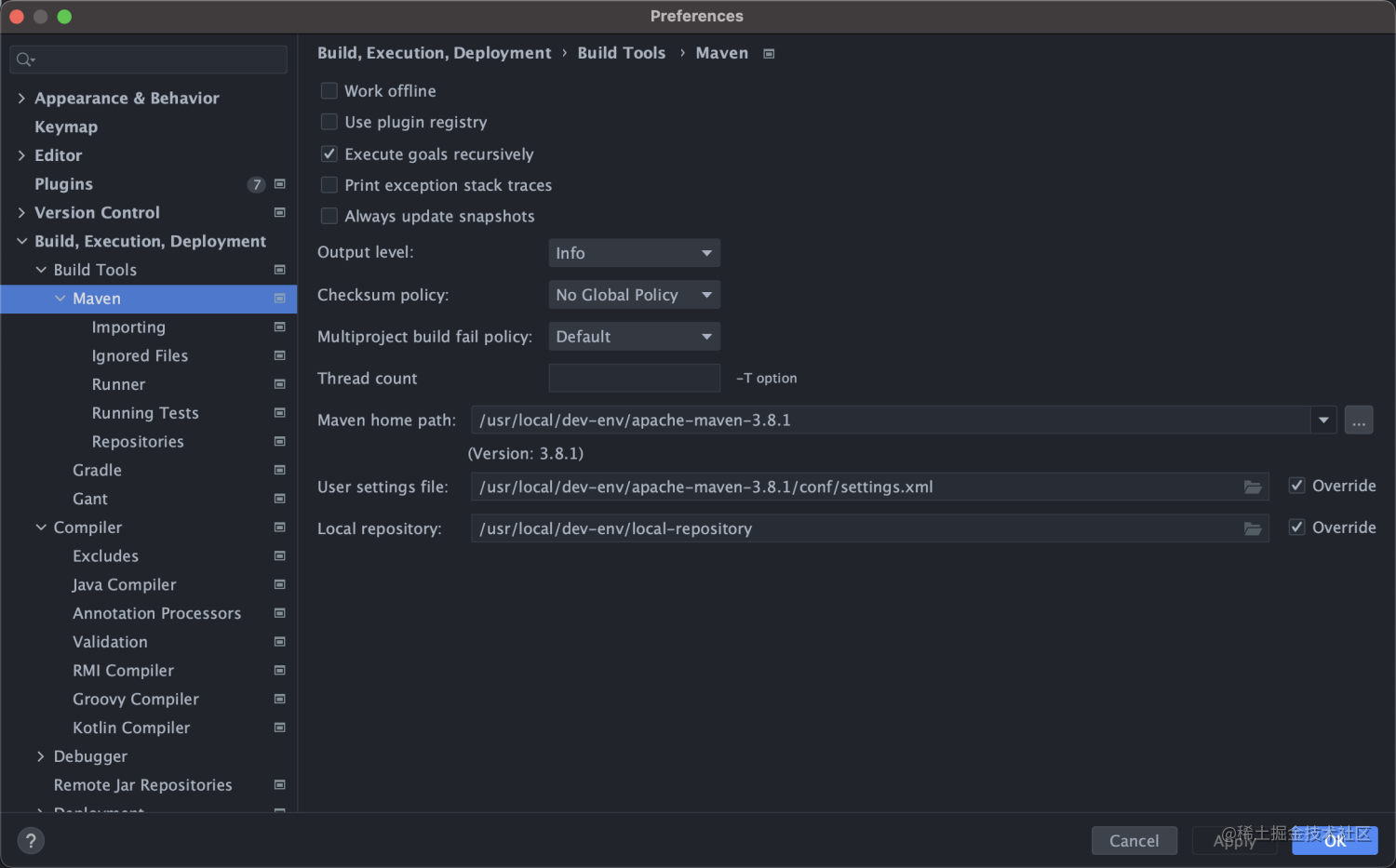The height and width of the screenshot is (868, 1396).
Task: Click project settings icon beside Plugins
Action: (x=280, y=184)
